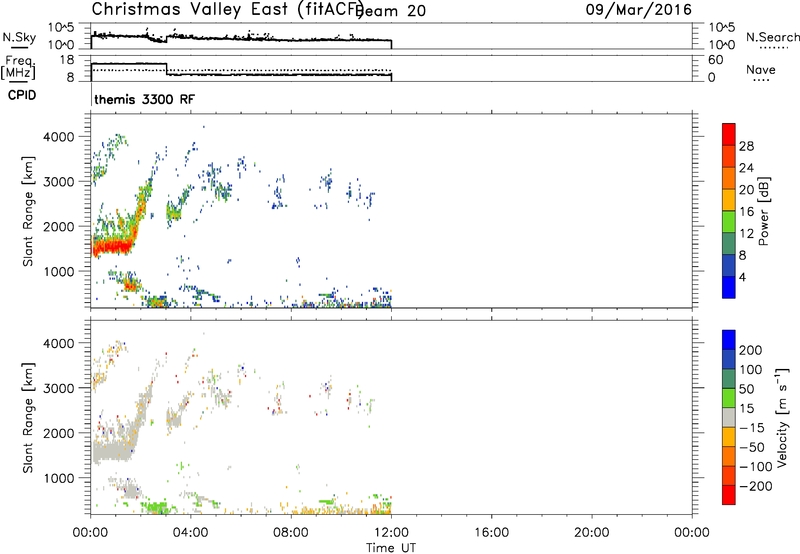Click the blue top of velocity colorbar
Screen dimensions: 800x554
[729, 340]
